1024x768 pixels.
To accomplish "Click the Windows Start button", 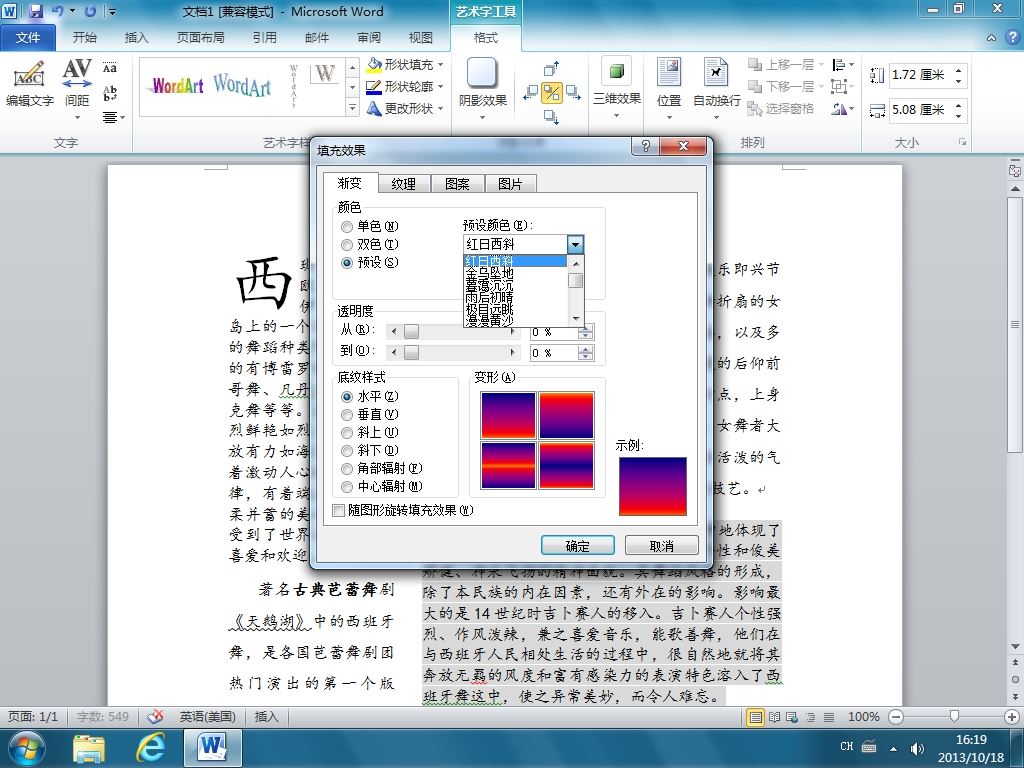I will [x=27, y=747].
